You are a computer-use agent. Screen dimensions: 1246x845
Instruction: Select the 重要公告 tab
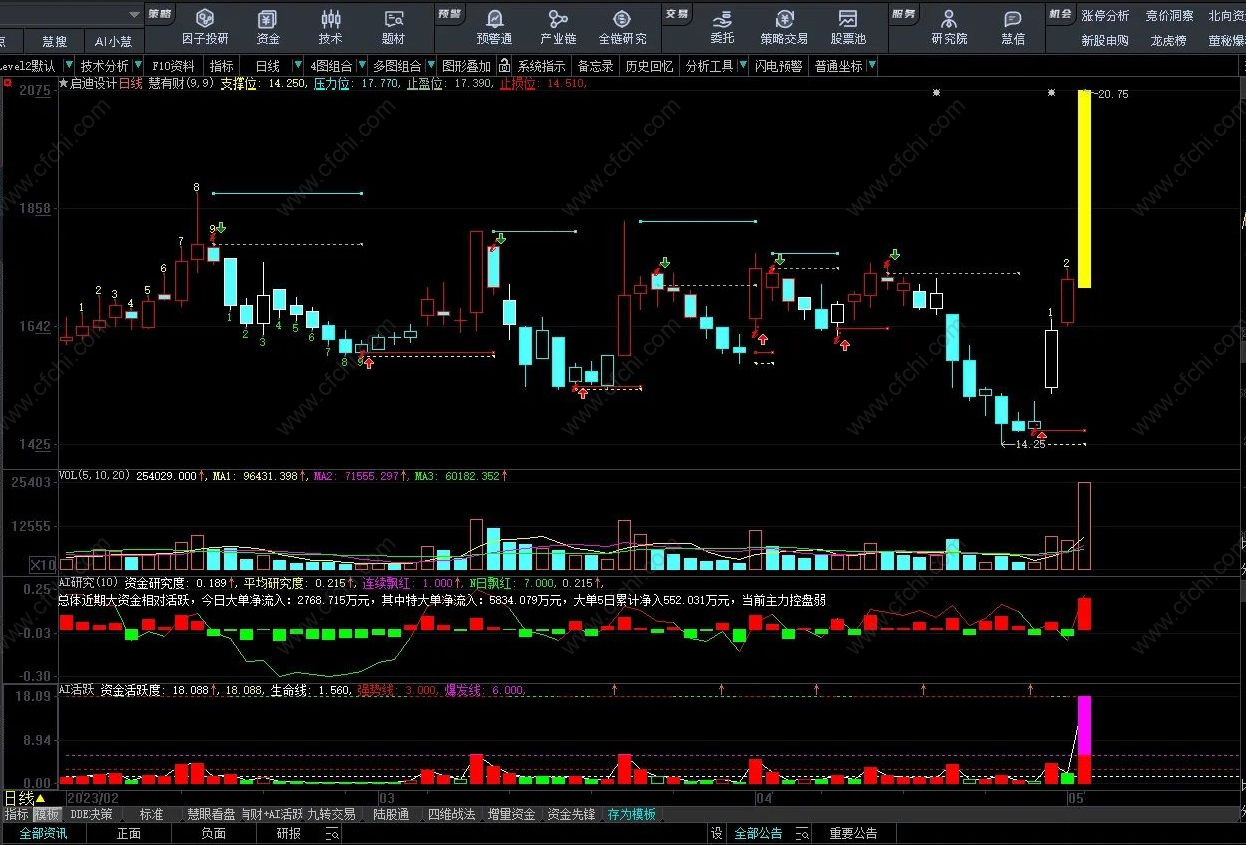[853, 833]
